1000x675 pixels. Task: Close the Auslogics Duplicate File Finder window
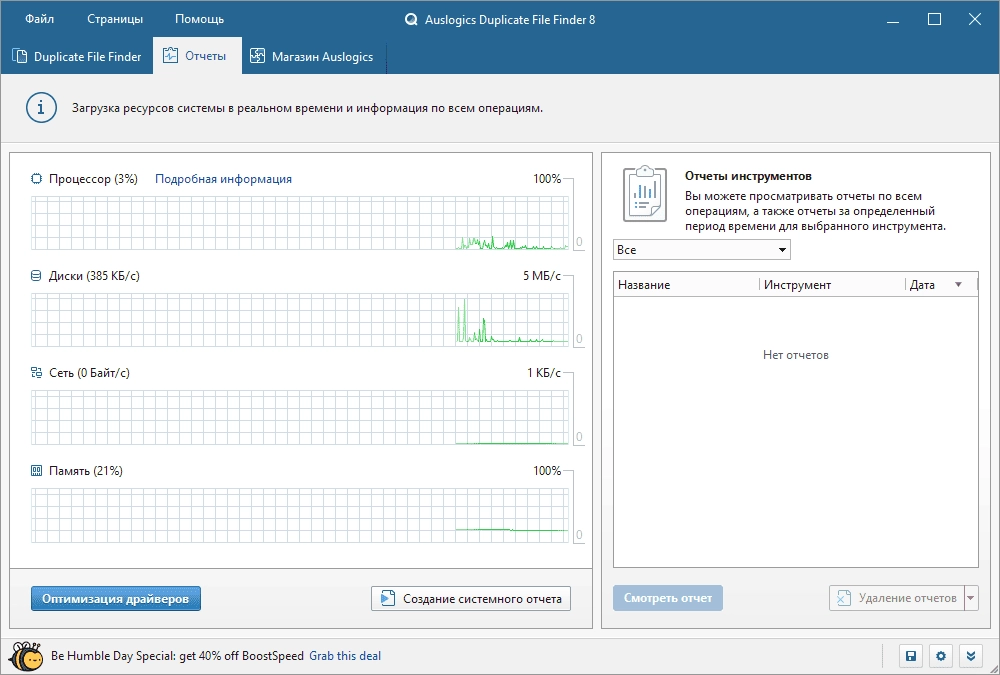975,20
